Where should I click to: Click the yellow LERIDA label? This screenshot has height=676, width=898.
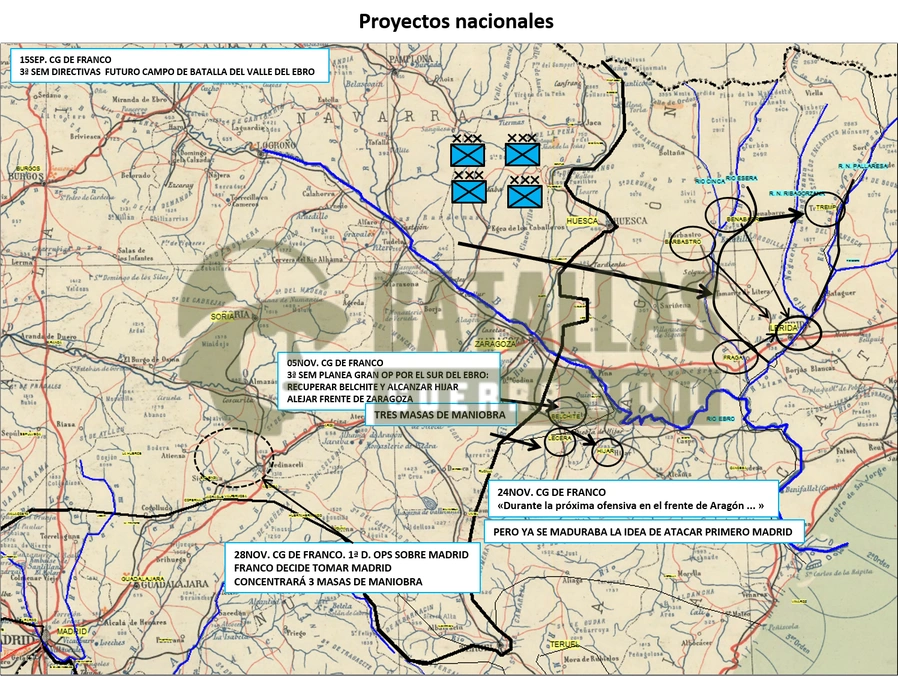coord(785,328)
